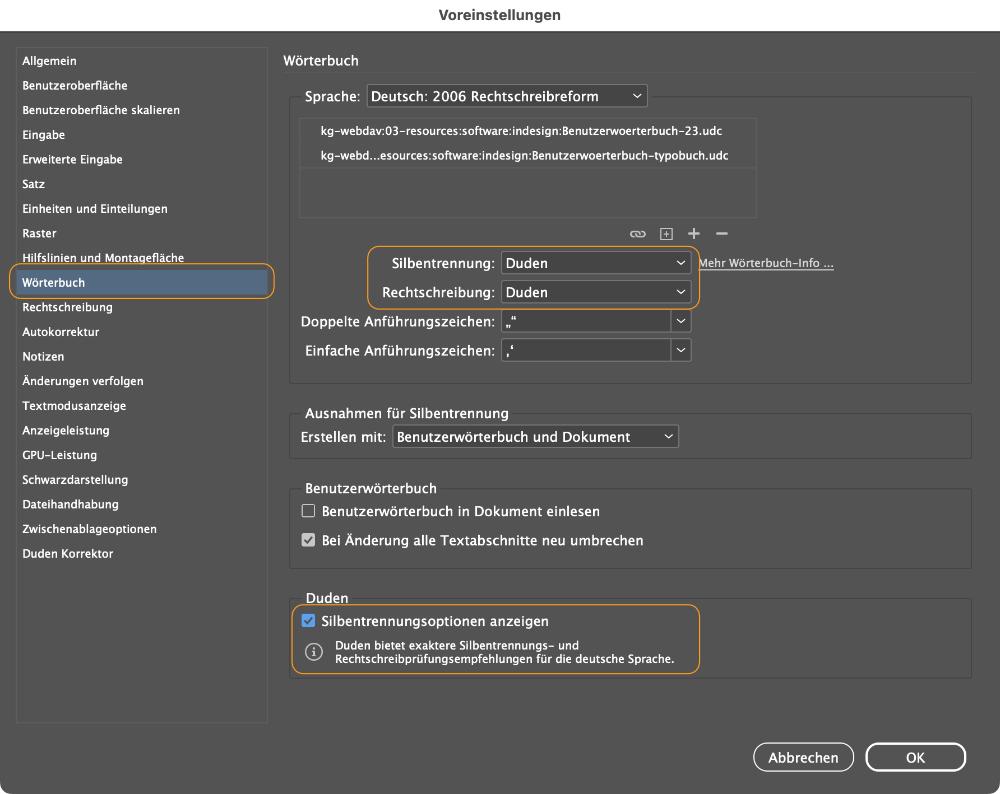Enable Benutzerwörterbuch in Dokument einlesen checkbox
1000x794 pixels.
(308, 511)
